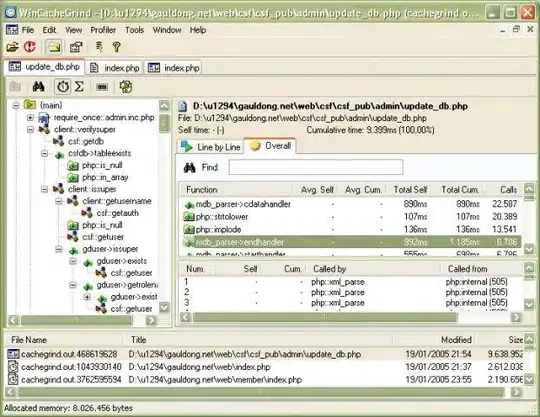Viewport: 540px width, 417px height.
Task: Click the WinCacheGrind title bar app icon
Action: tap(10, 12)
